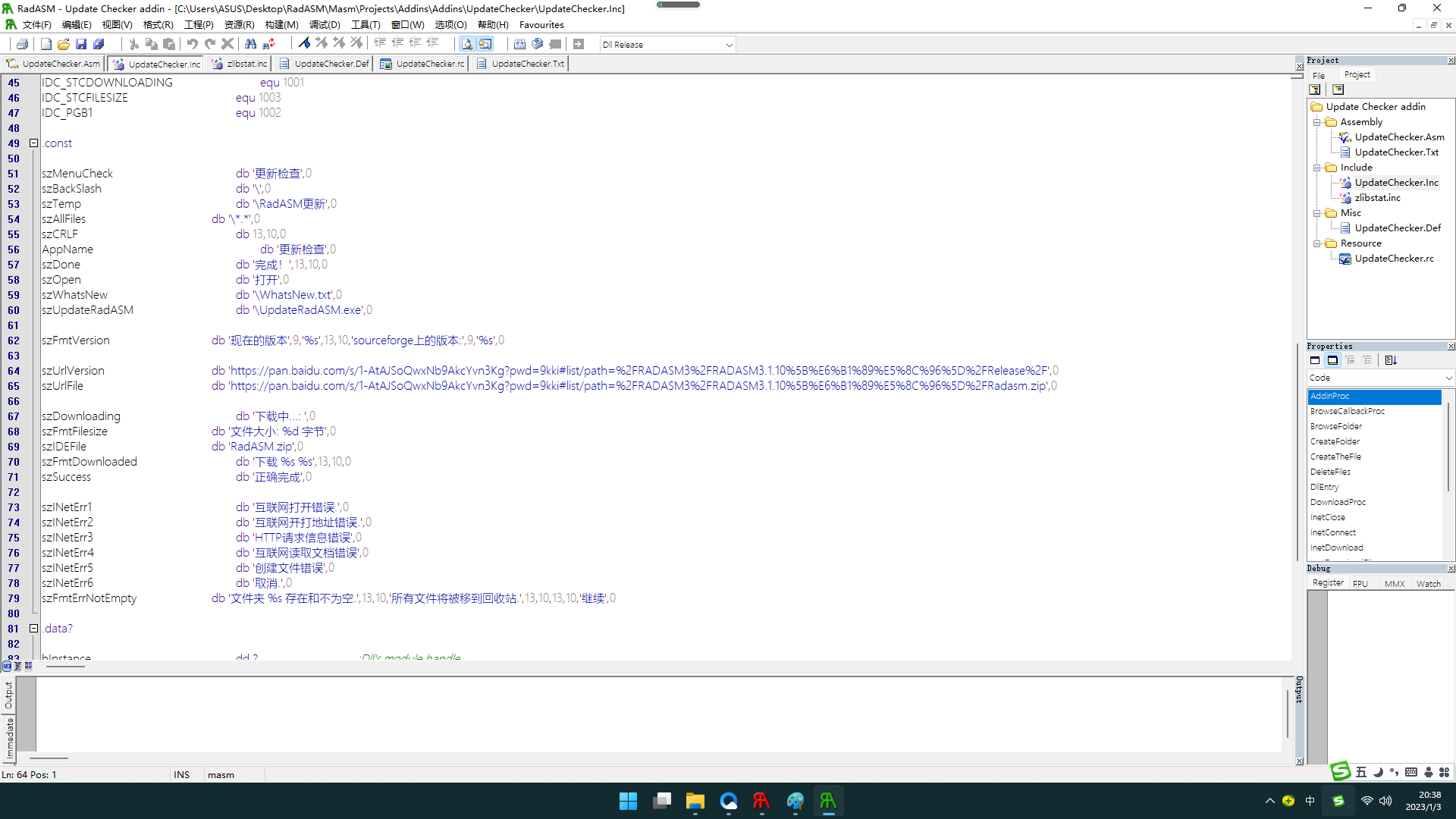Click the Build toolbar icon with stacked pages
This screenshot has height=819, width=1456.
[538, 44]
